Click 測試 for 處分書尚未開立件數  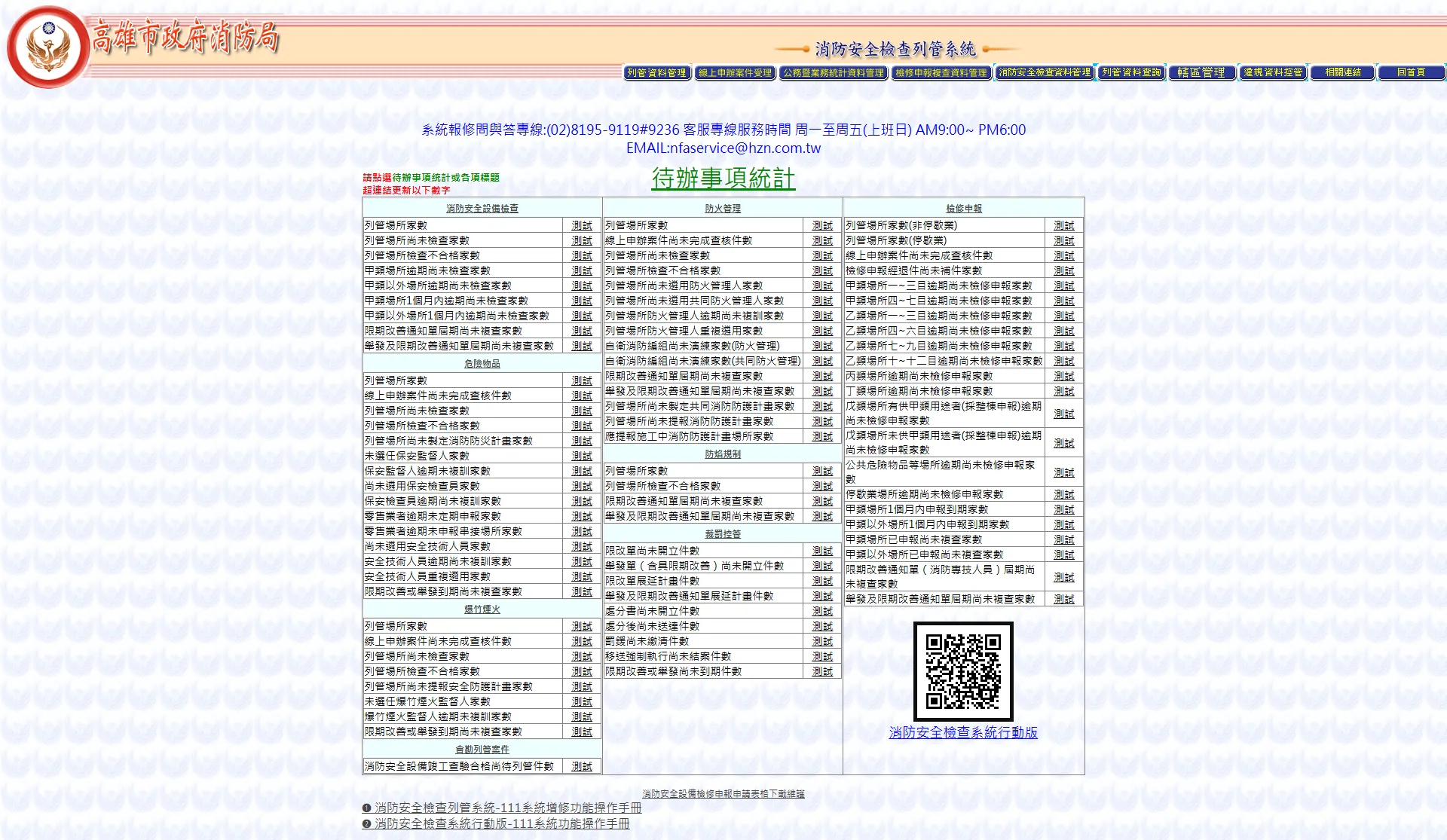coord(822,611)
